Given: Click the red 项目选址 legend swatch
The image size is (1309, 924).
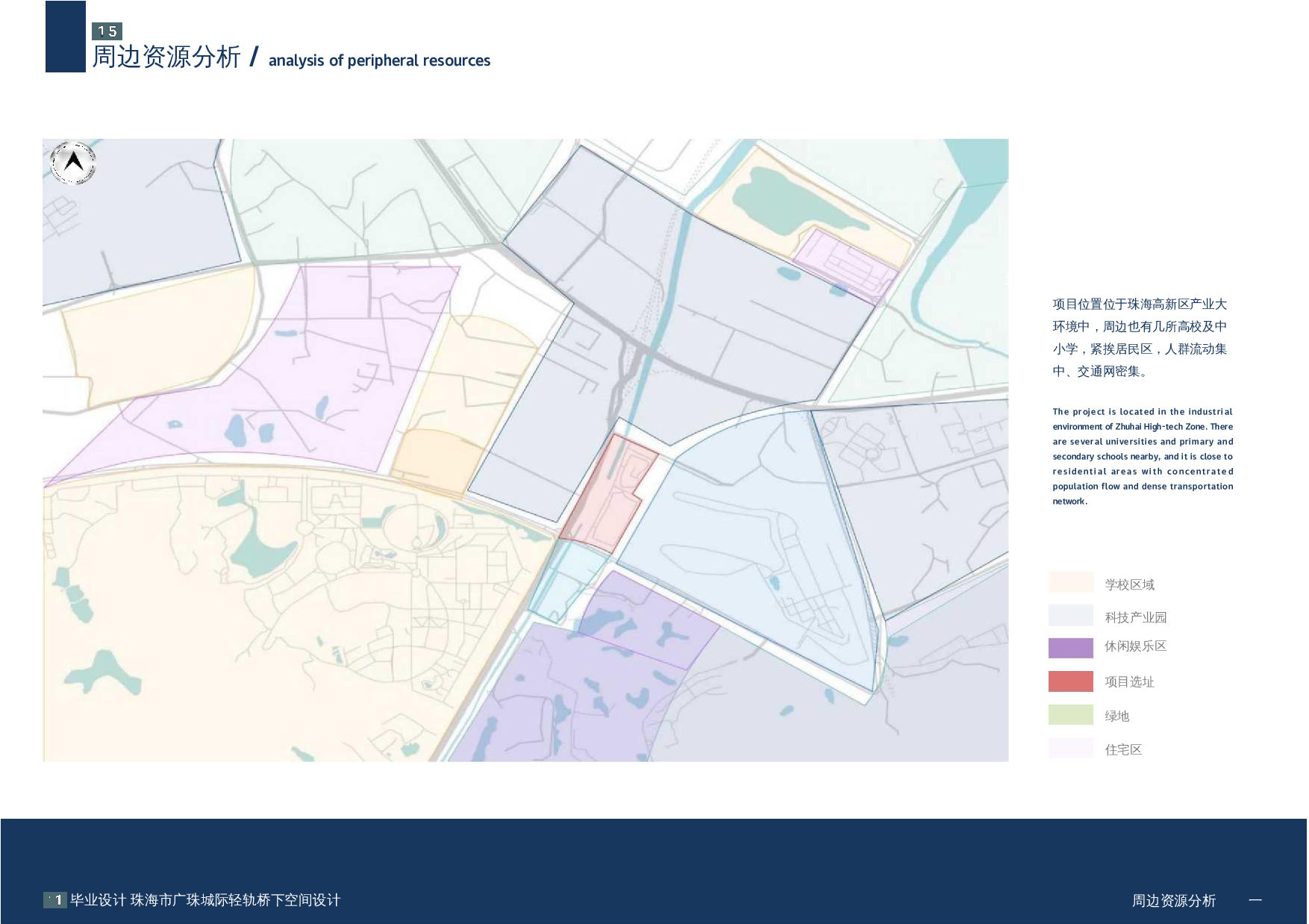Looking at the screenshot, I should pyautogui.click(x=1070, y=681).
